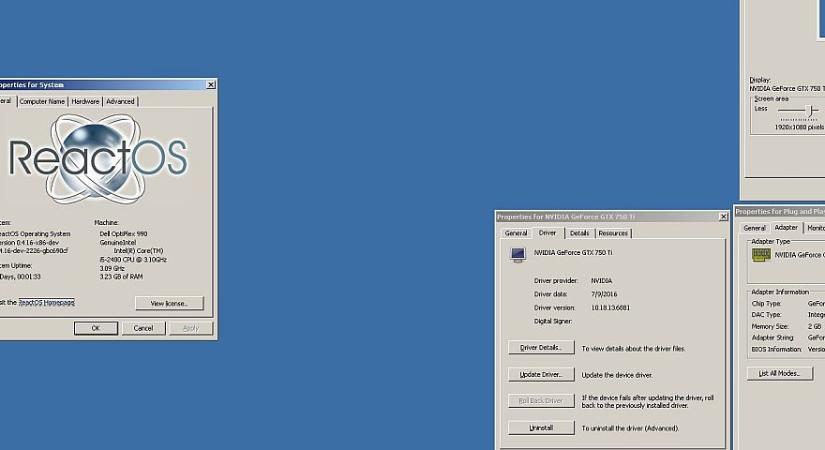Select General tab in Plug and Play properties

(754, 228)
